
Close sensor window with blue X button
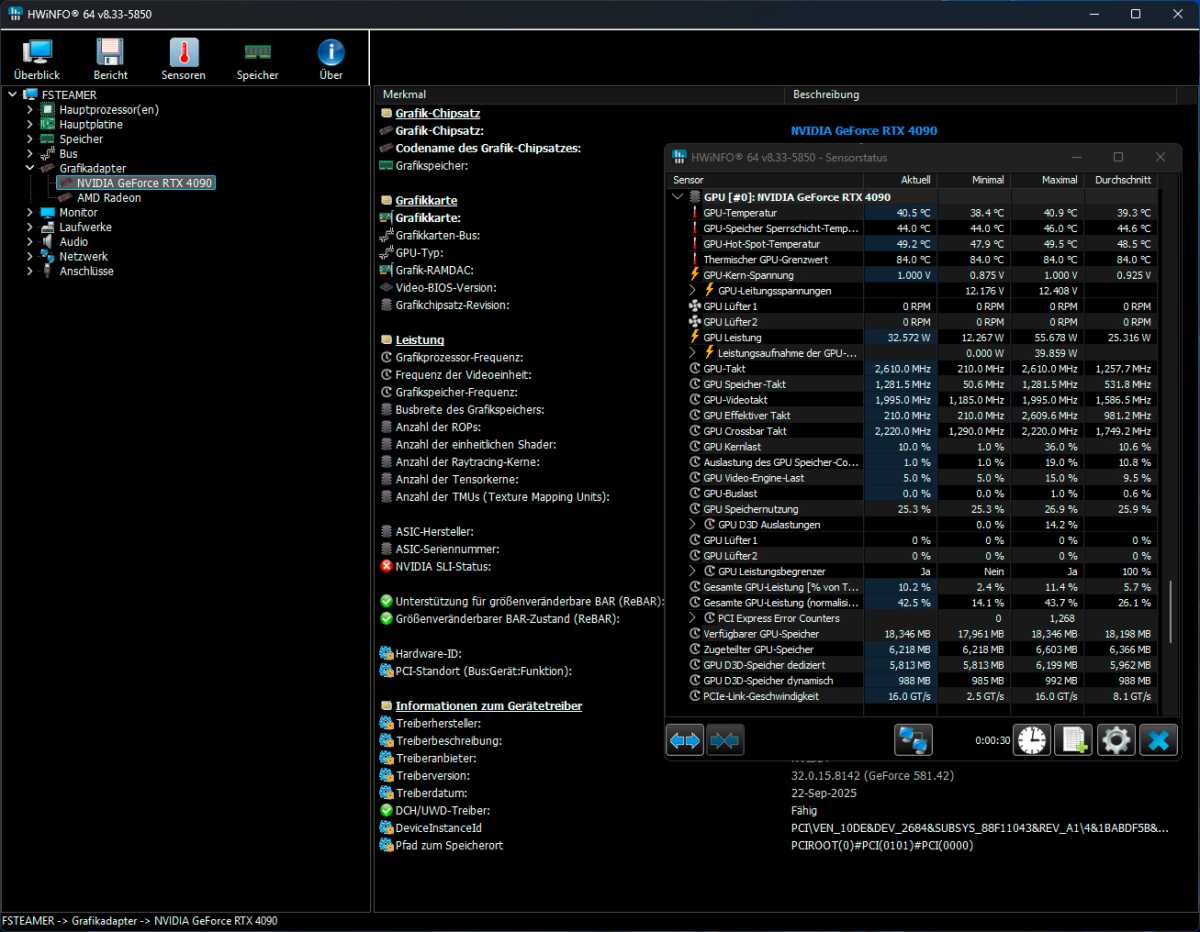(1158, 740)
